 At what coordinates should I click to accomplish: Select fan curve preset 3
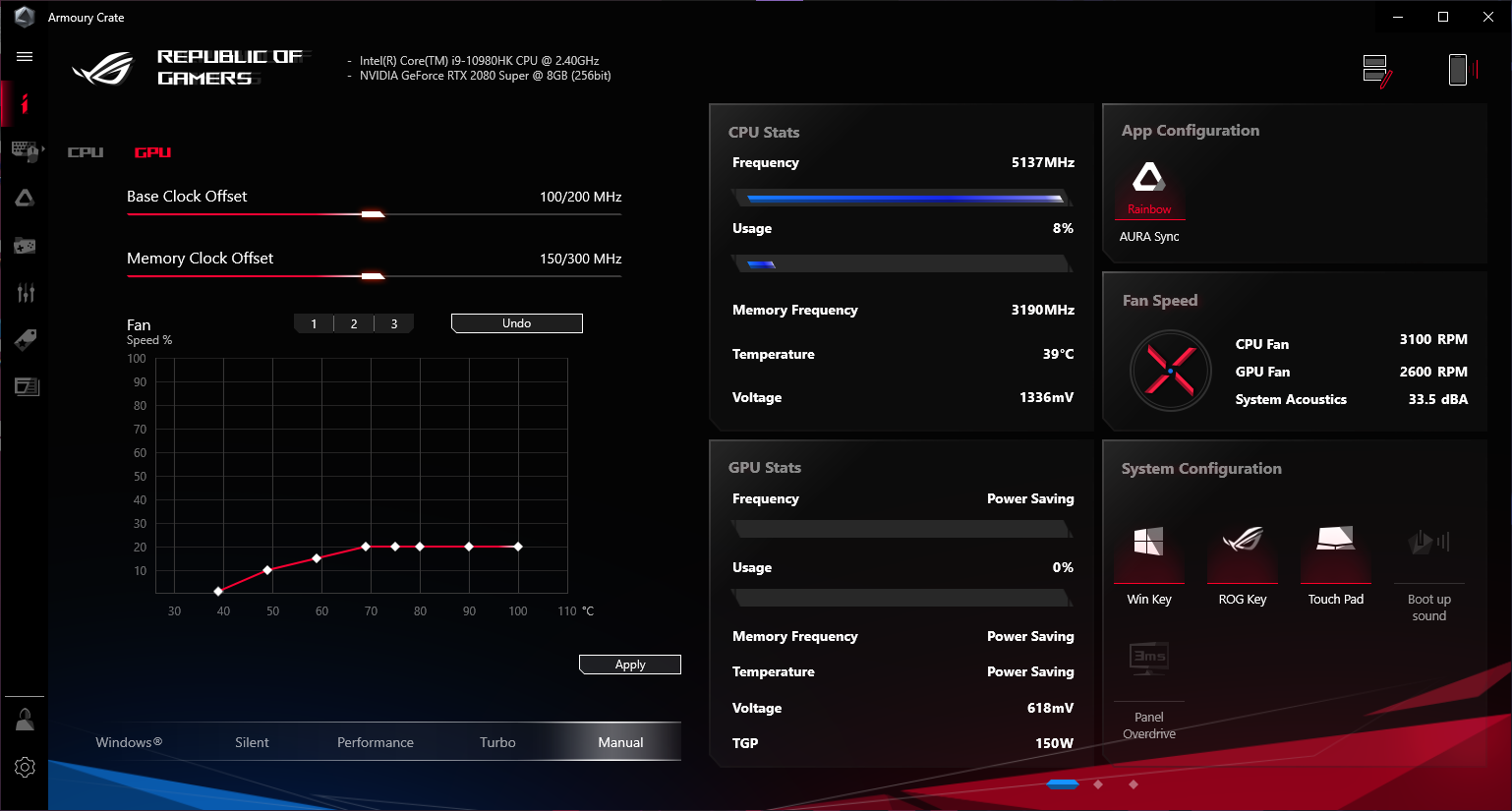(394, 323)
